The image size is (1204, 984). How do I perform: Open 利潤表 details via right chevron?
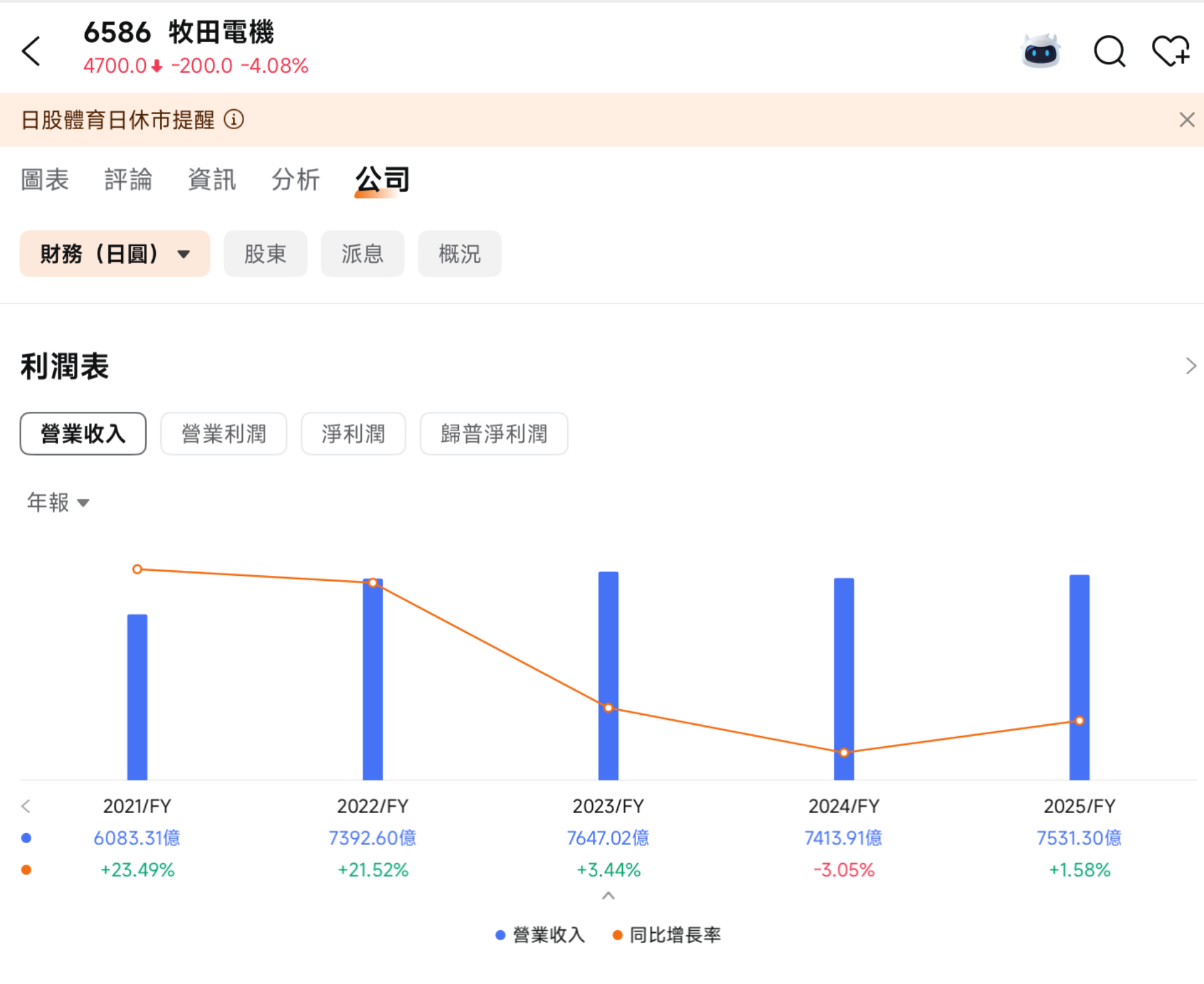[1190, 366]
